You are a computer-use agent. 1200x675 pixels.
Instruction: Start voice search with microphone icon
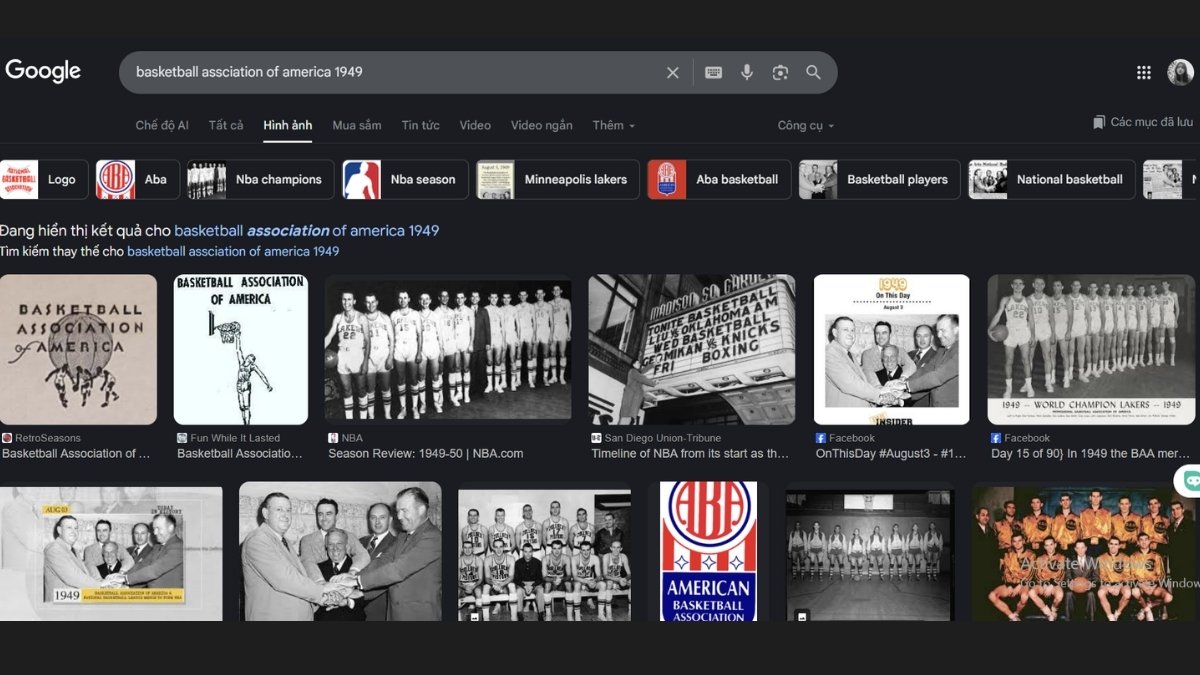pos(746,73)
